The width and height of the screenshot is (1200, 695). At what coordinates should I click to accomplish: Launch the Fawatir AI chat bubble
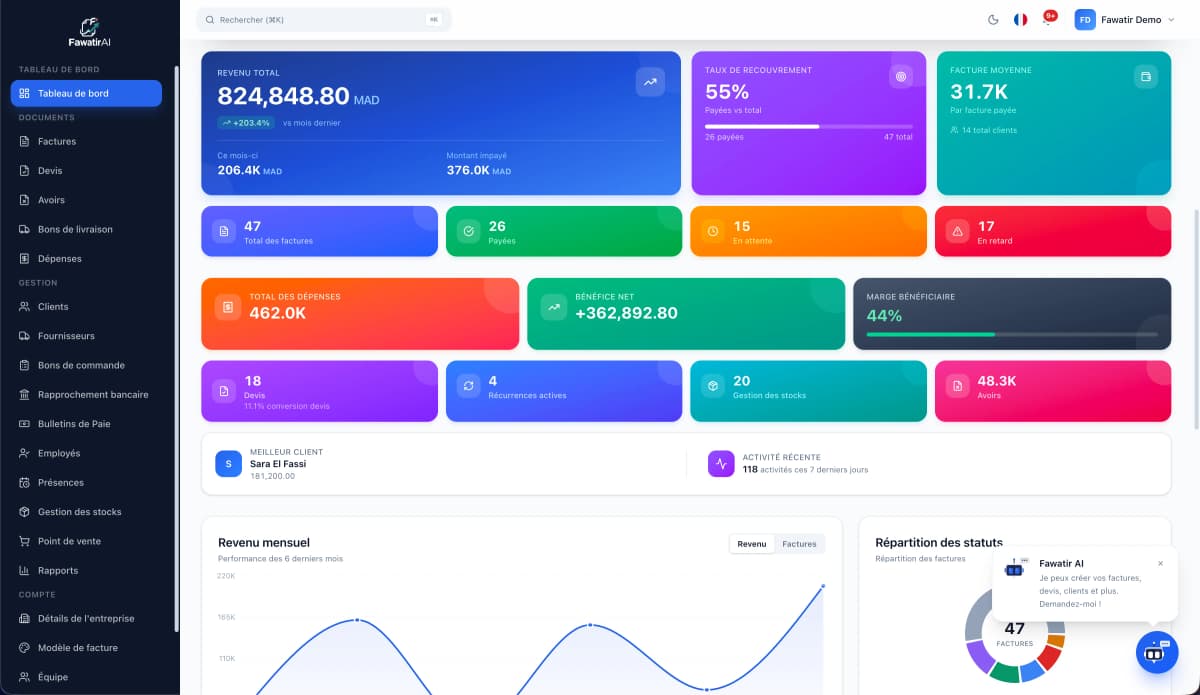[1157, 652]
